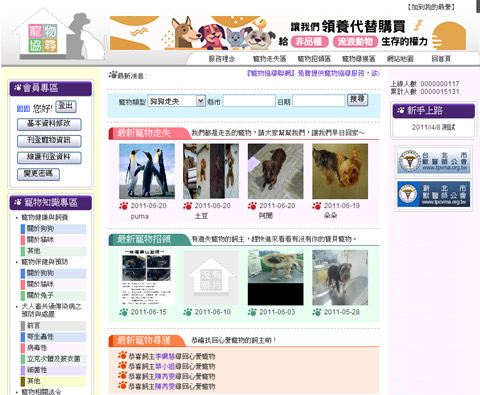The width and height of the screenshot is (480, 395).
Task: Open the Yorkshire terrier lost pet photo
Action: tap(340, 171)
